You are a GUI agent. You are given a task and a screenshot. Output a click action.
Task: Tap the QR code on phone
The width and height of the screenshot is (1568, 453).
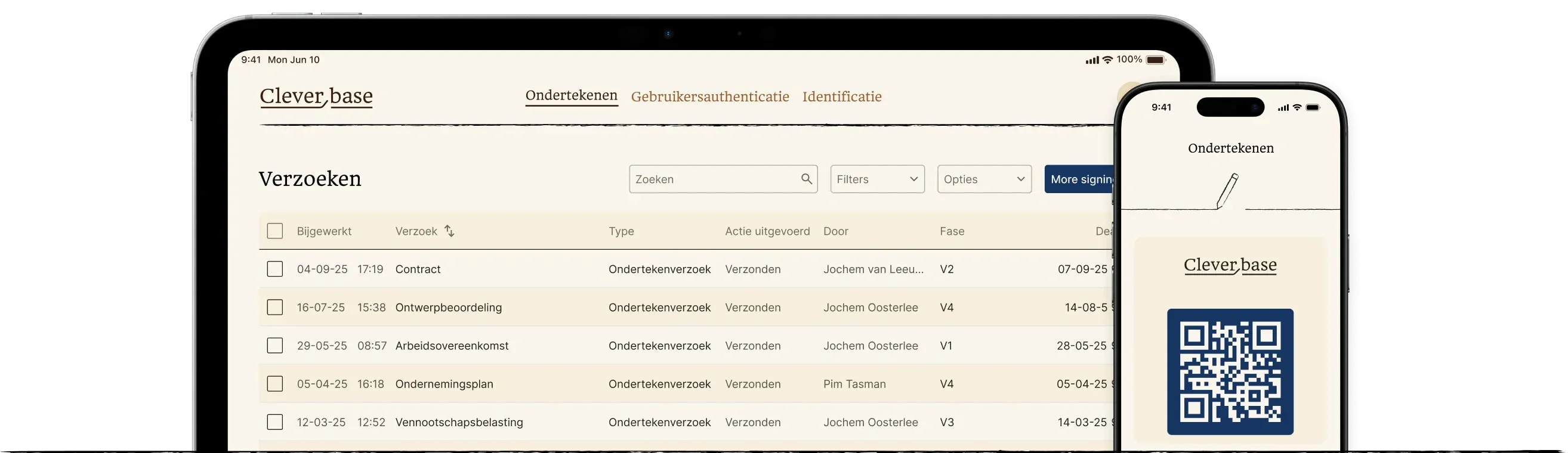click(x=1230, y=371)
